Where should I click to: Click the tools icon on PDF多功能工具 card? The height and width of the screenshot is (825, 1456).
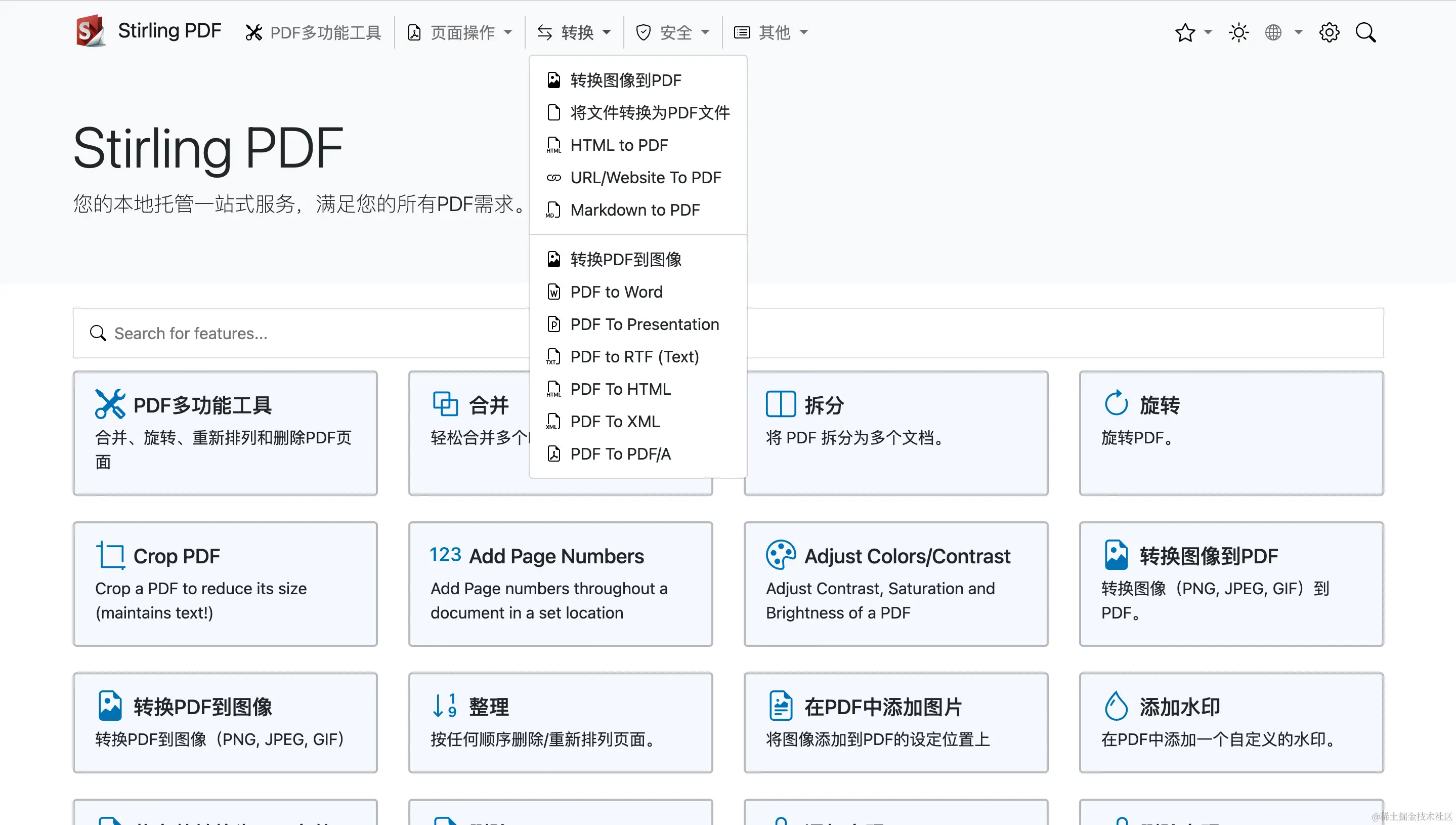point(110,404)
